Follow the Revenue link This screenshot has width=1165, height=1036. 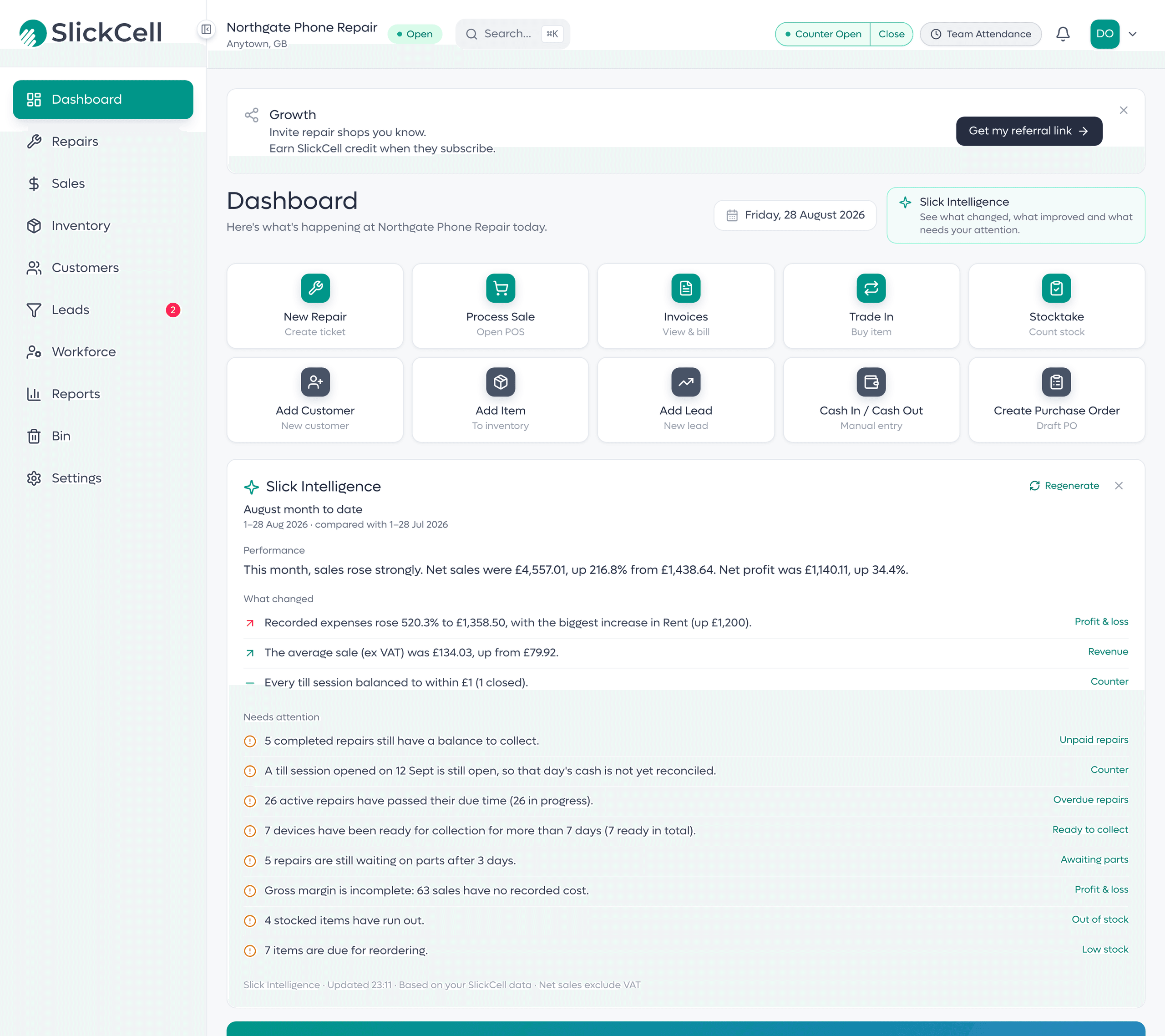(1108, 651)
